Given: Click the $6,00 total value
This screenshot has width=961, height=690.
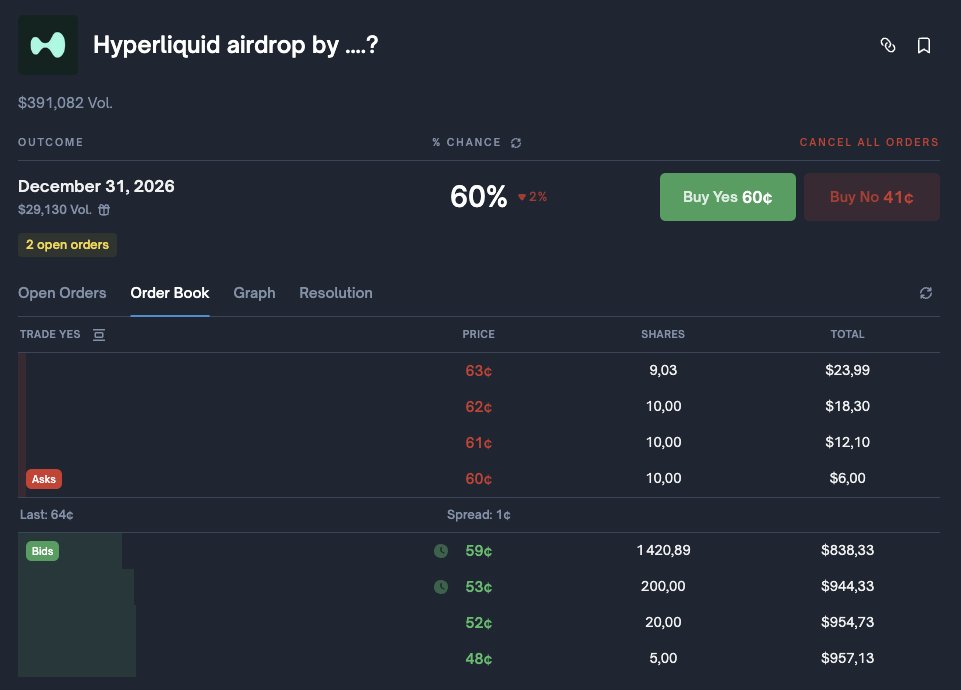Looking at the screenshot, I should [848, 478].
